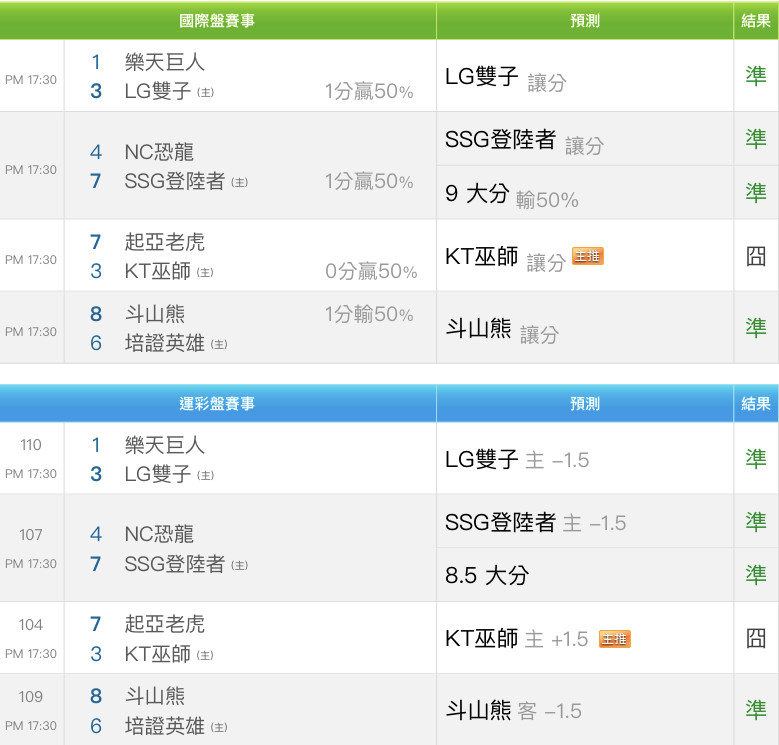Click the 預測 header in the green table

pos(585,21)
